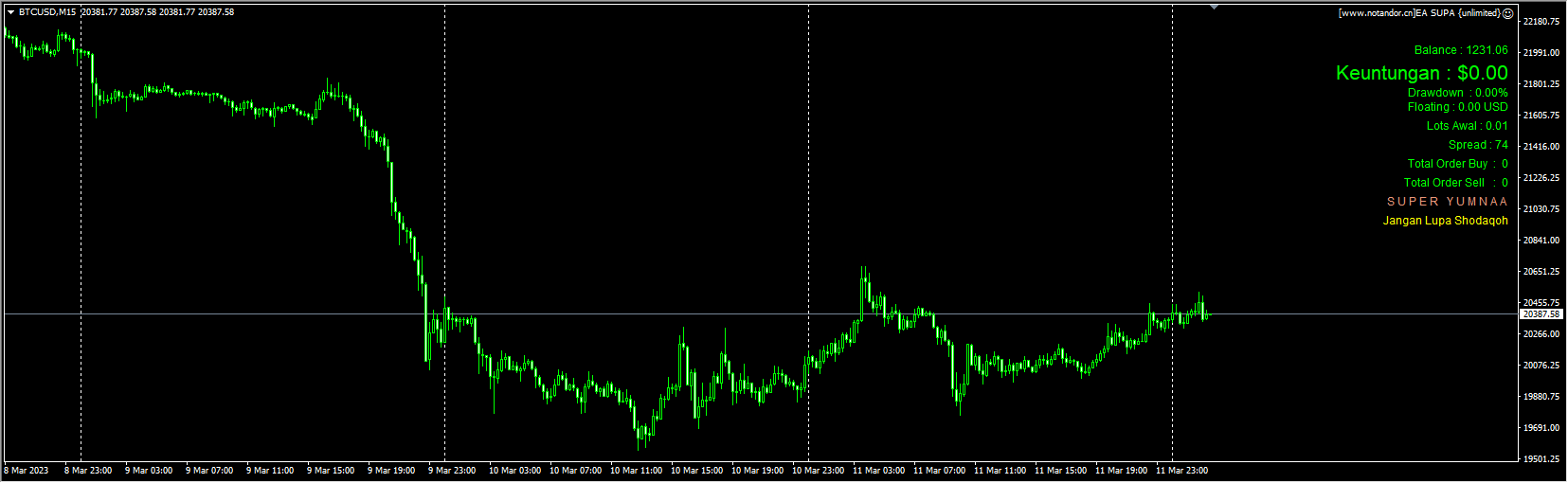Image resolution: width=1568 pixels, height=483 pixels.
Task: Click the BTCUSD,M15 symbol title text
Action: (x=47, y=12)
